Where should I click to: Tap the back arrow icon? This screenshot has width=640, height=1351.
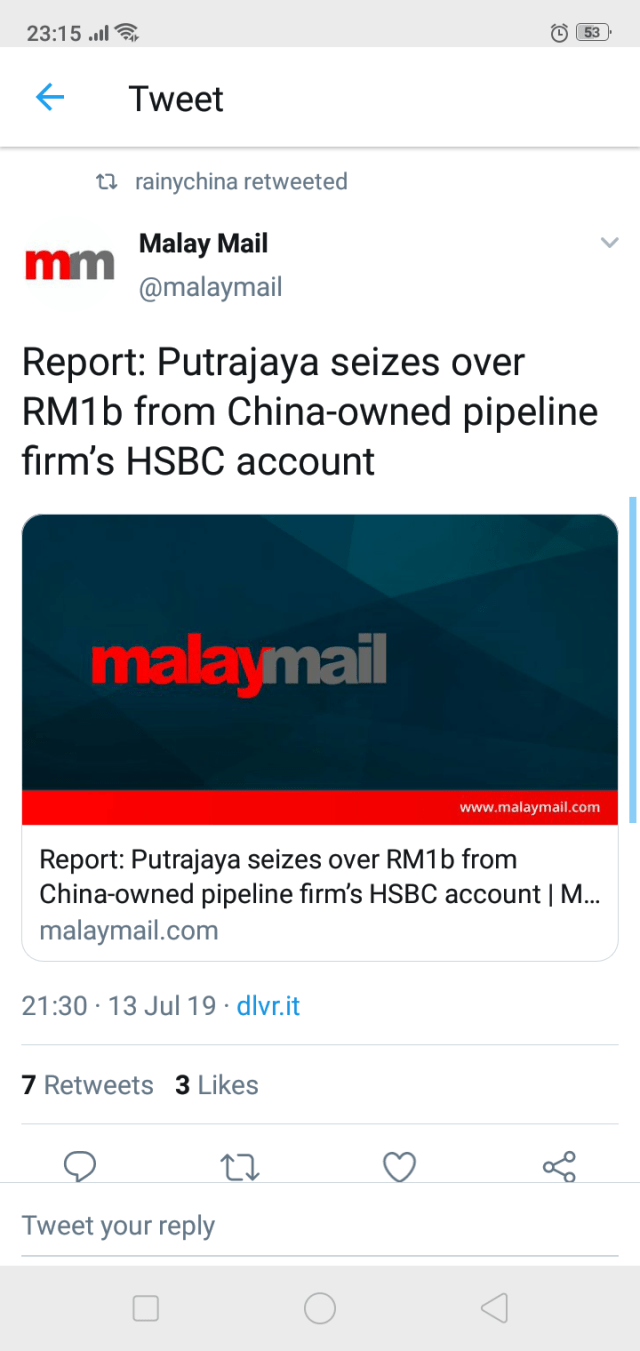50,97
